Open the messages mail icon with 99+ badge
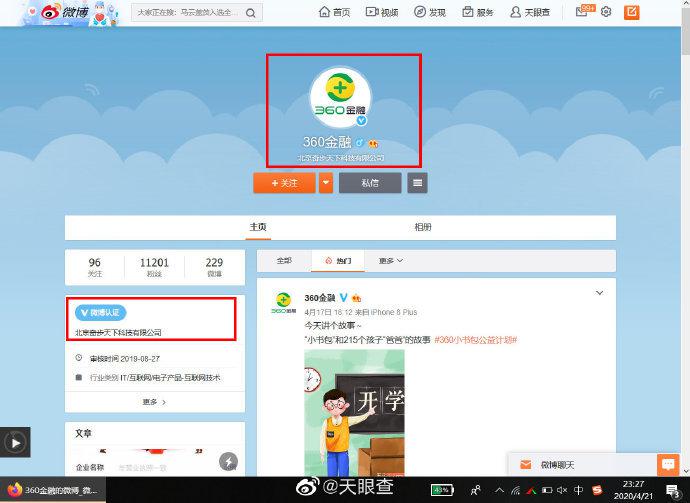 (x=584, y=11)
